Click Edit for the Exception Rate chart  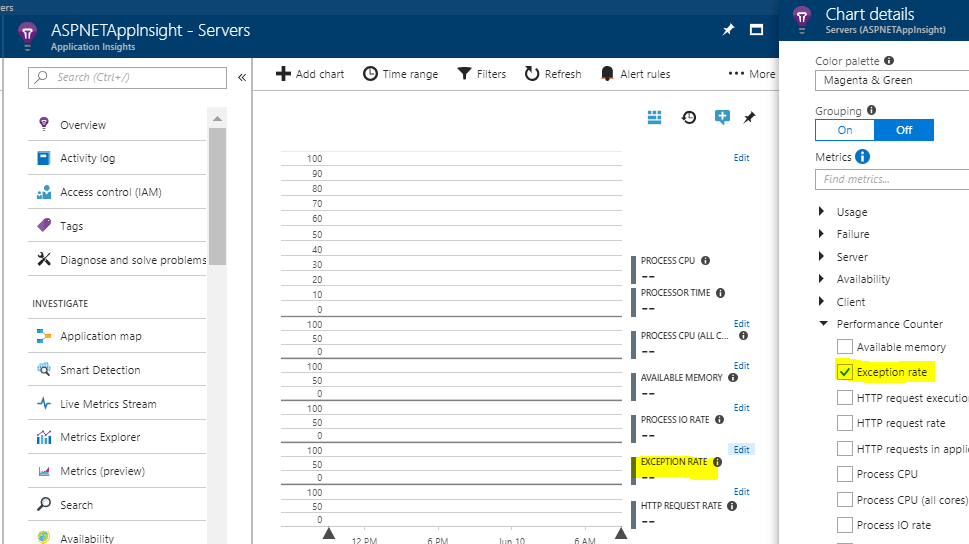coord(742,449)
